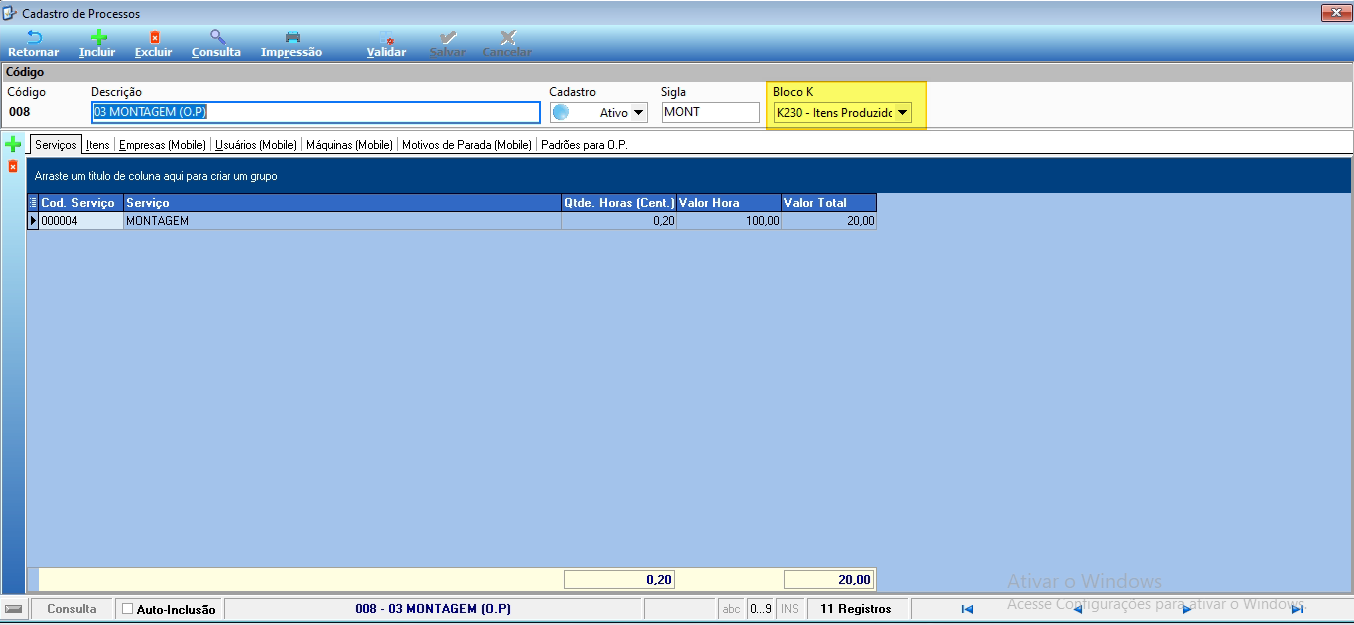Go to last record navigation arrow
This screenshot has width=1354, height=625.
(1297, 609)
